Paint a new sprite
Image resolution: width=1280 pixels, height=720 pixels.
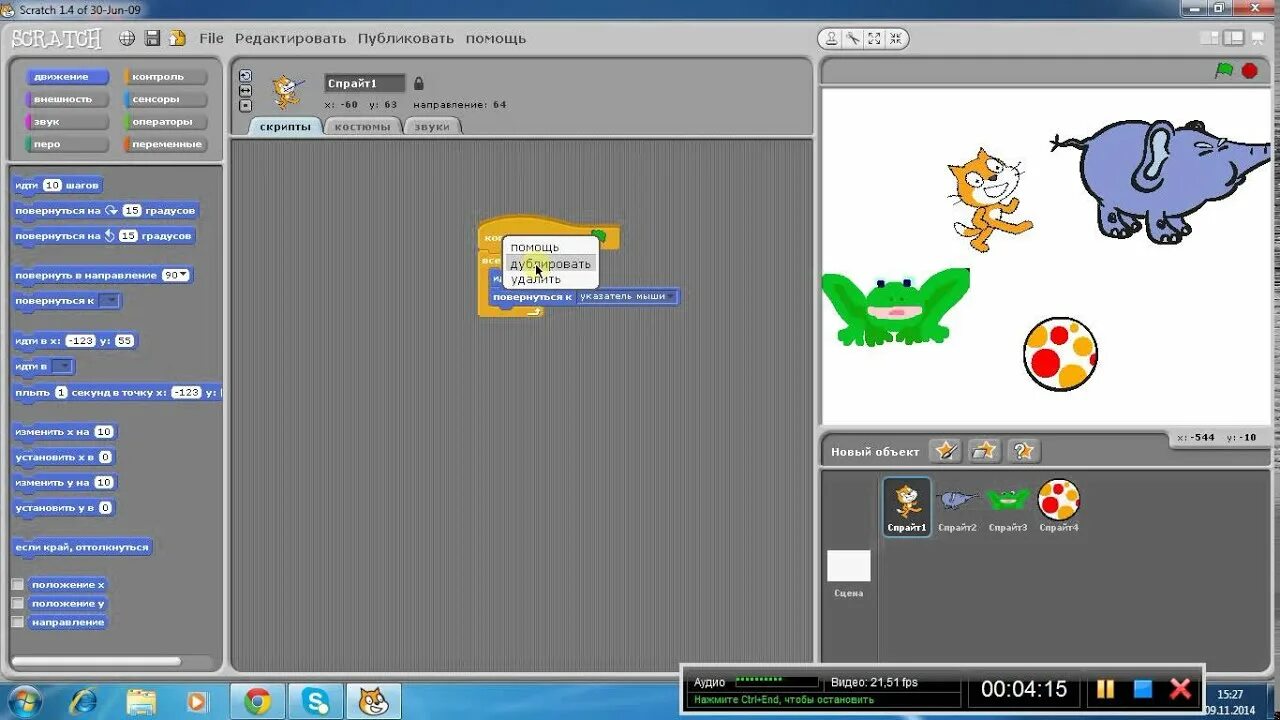click(x=945, y=451)
